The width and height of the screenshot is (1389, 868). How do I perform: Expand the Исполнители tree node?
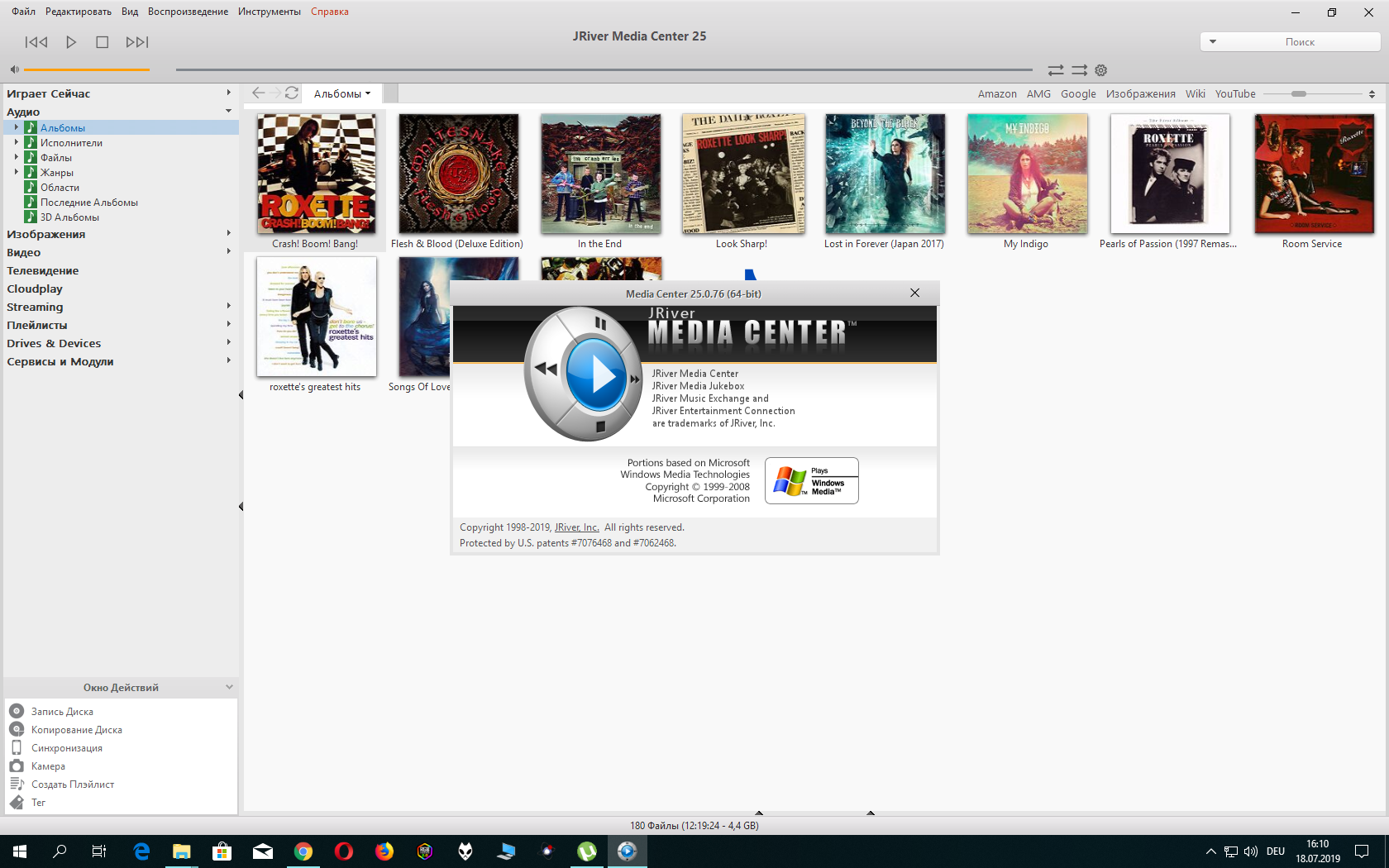16,142
